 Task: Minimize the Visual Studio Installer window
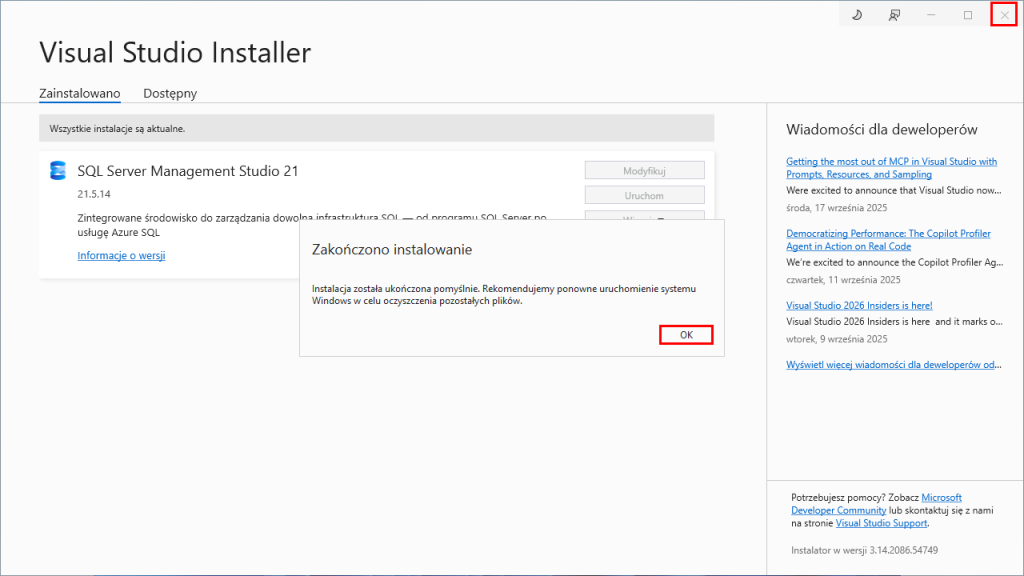click(931, 15)
